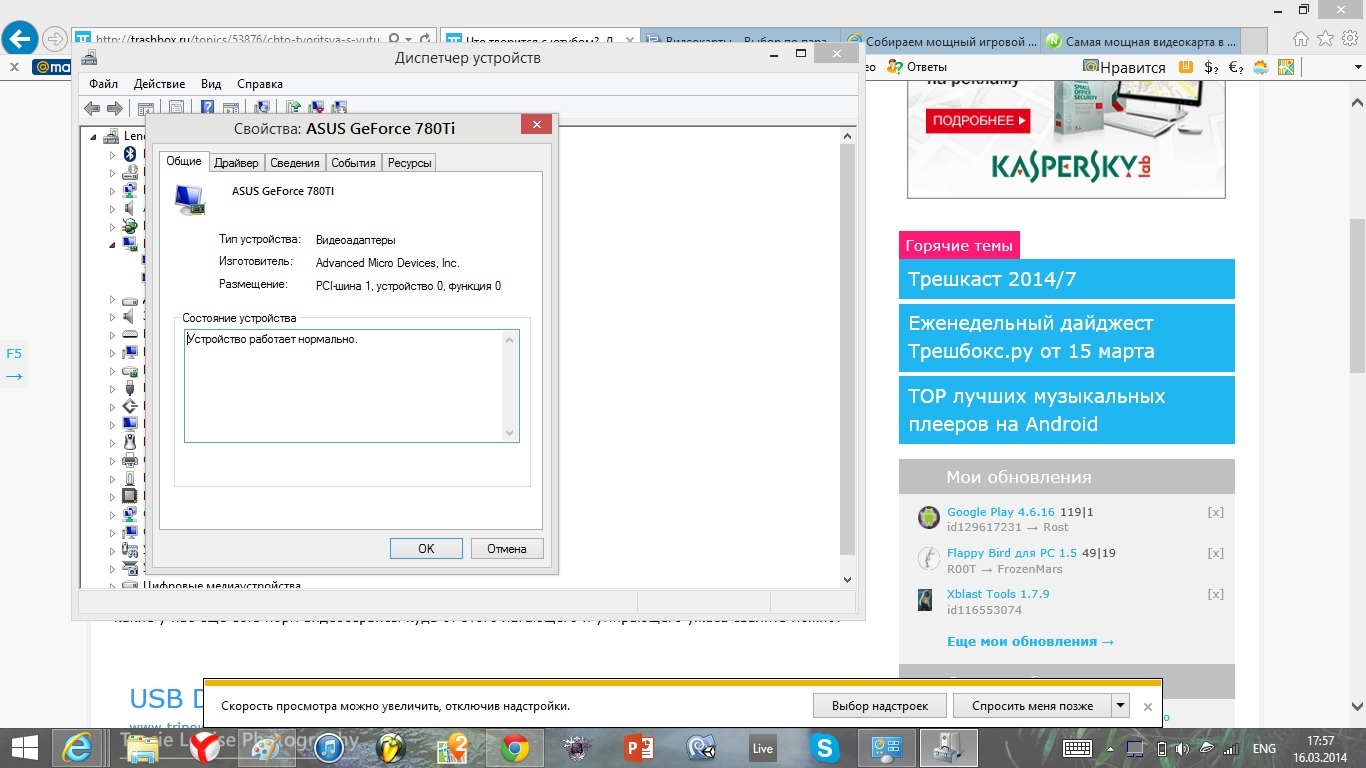
Task: Open iTunes music icon on taskbar
Action: pyautogui.click(x=329, y=748)
